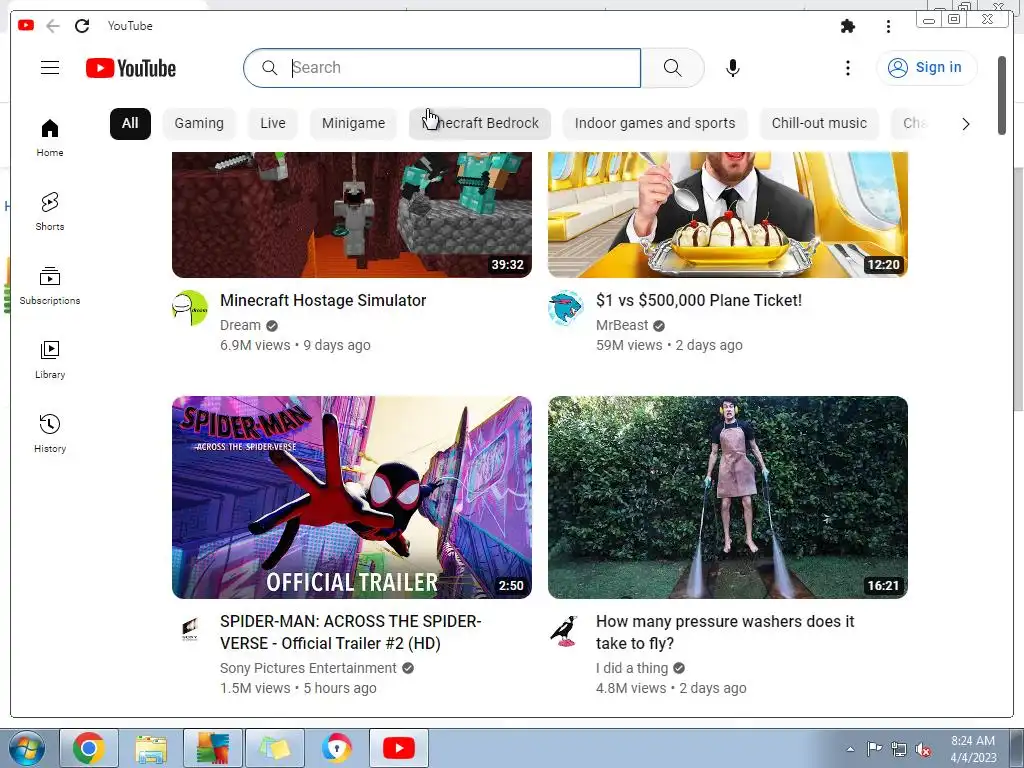
Task: Open pressure washers video thumbnail
Action: pos(728,498)
